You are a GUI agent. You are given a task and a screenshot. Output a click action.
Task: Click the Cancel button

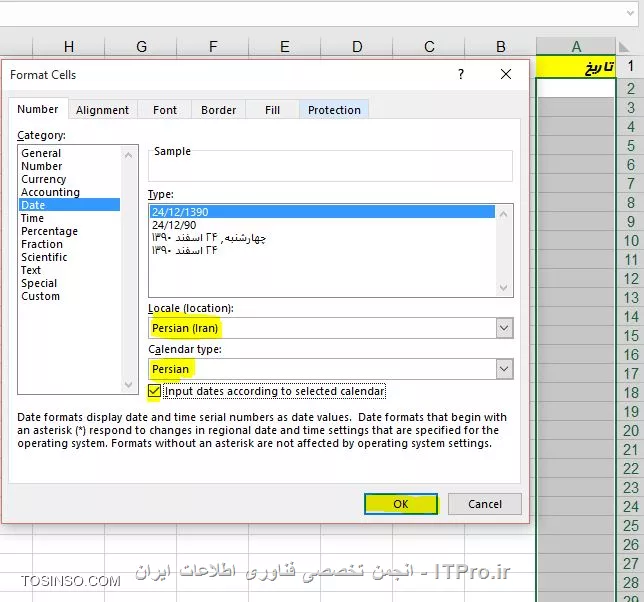tap(485, 504)
